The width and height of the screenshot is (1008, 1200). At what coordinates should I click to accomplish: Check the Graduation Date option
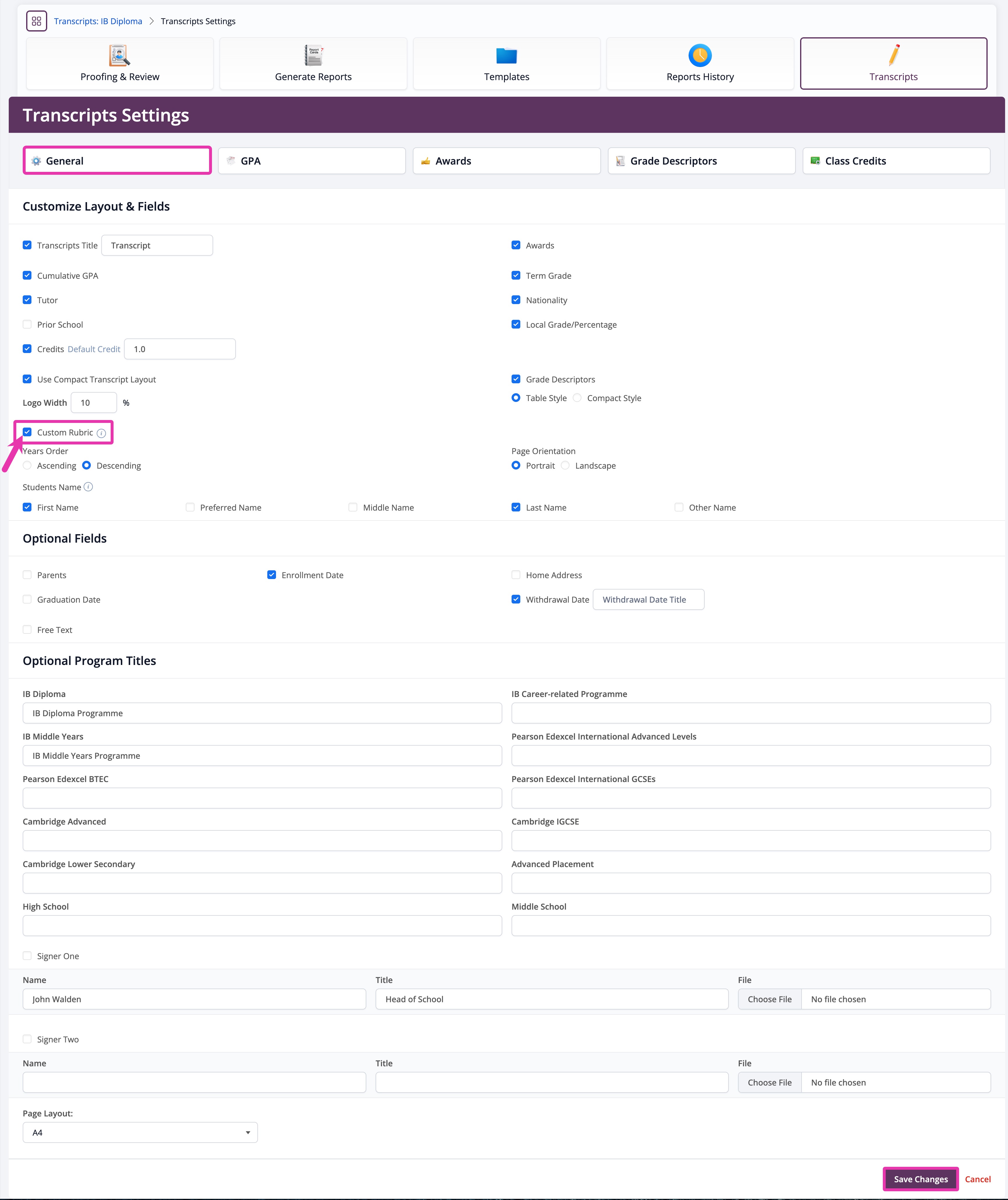(27, 599)
